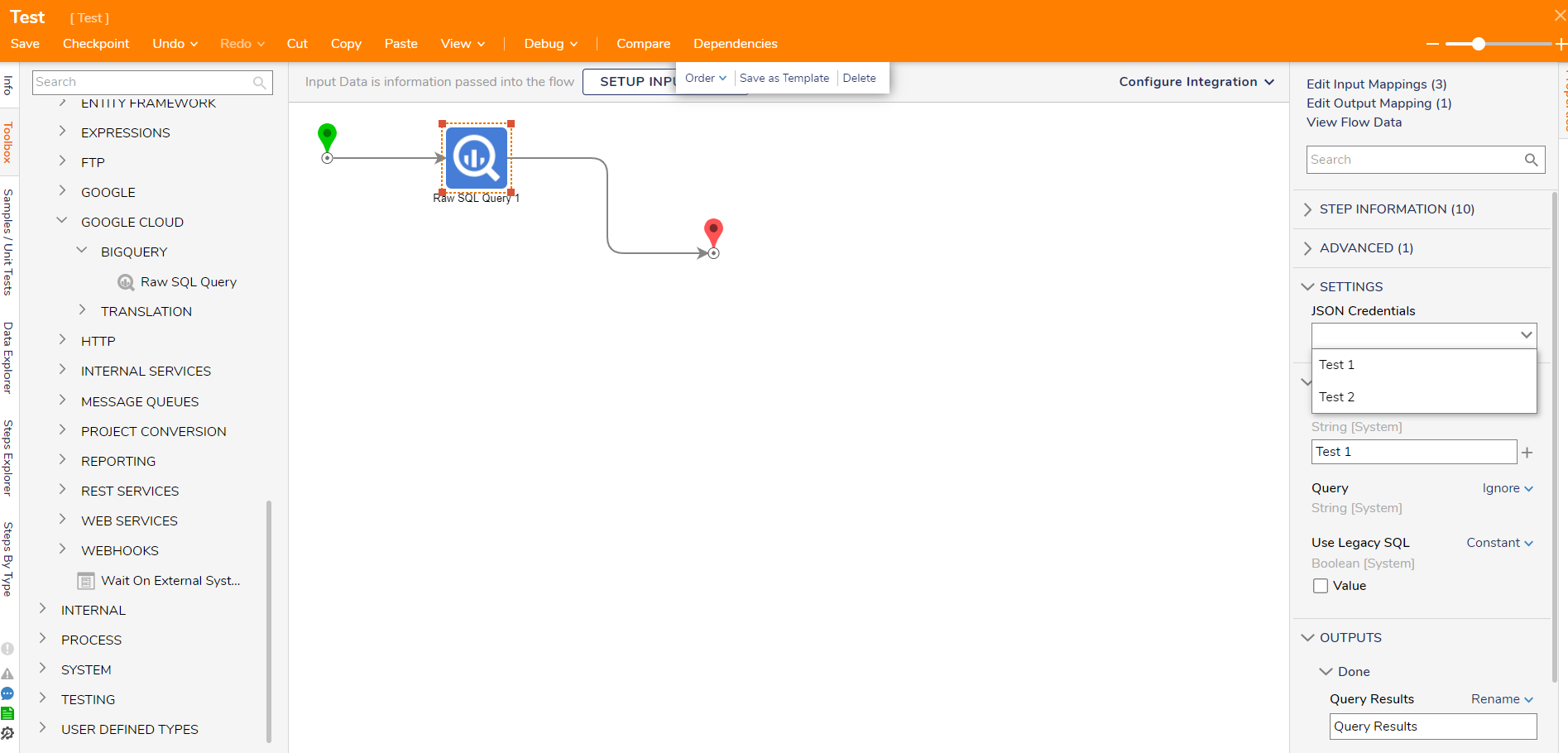Open the chat bubble icon in sidebar
The height and width of the screenshot is (753, 1568).
[7, 693]
